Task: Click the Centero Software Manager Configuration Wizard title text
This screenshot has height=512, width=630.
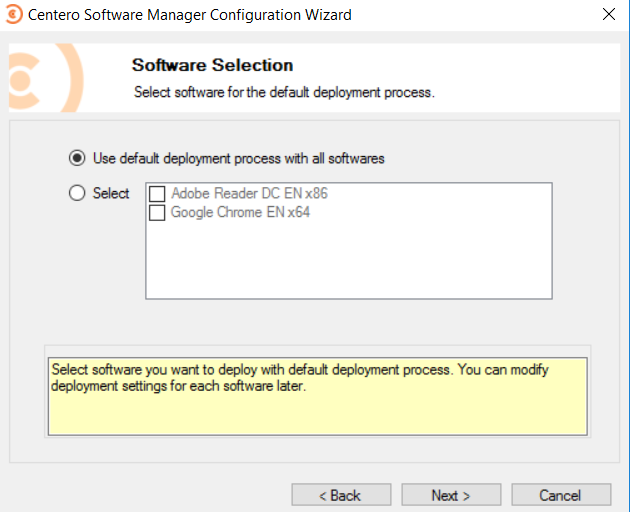Action: pyautogui.click(x=189, y=15)
